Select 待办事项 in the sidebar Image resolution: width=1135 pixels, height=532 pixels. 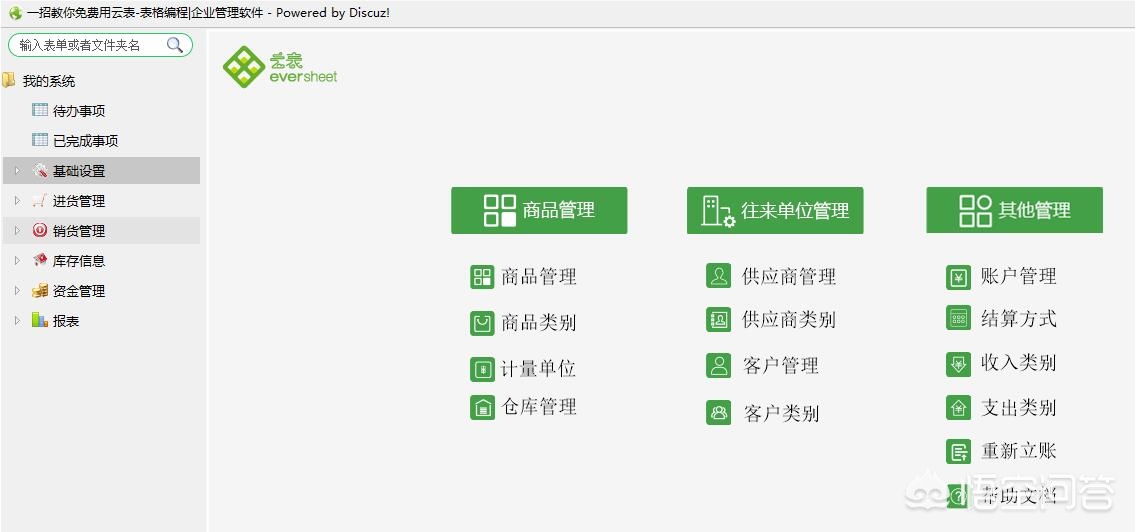click(x=79, y=111)
